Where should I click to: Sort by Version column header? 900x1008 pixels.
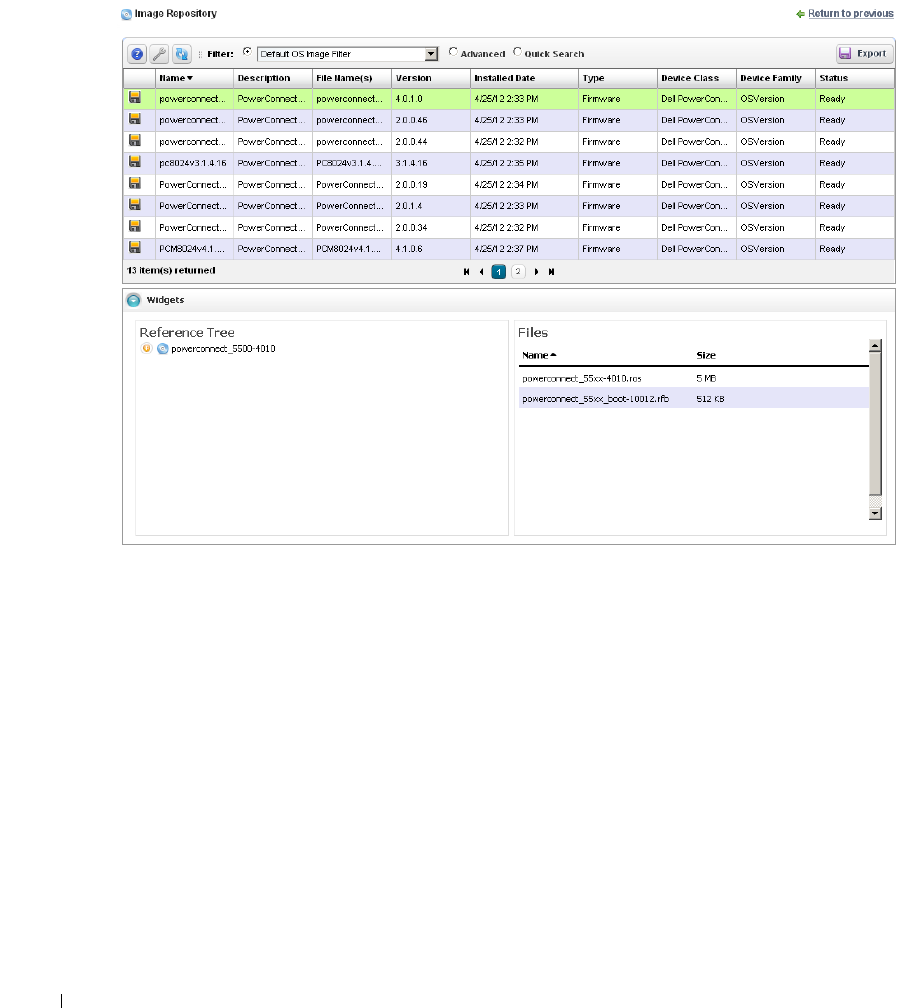point(413,78)
